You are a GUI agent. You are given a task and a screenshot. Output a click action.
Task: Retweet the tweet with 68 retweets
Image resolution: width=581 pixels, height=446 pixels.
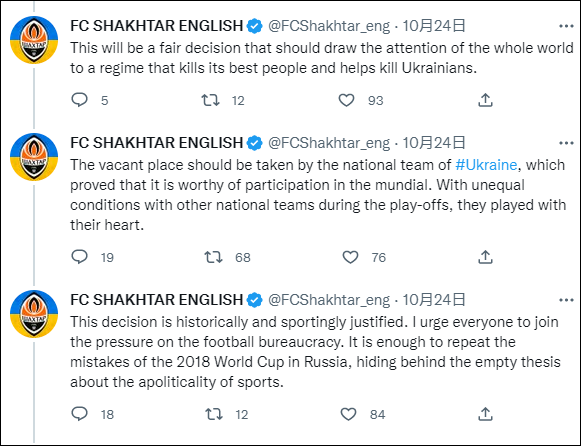click(213, 257)
